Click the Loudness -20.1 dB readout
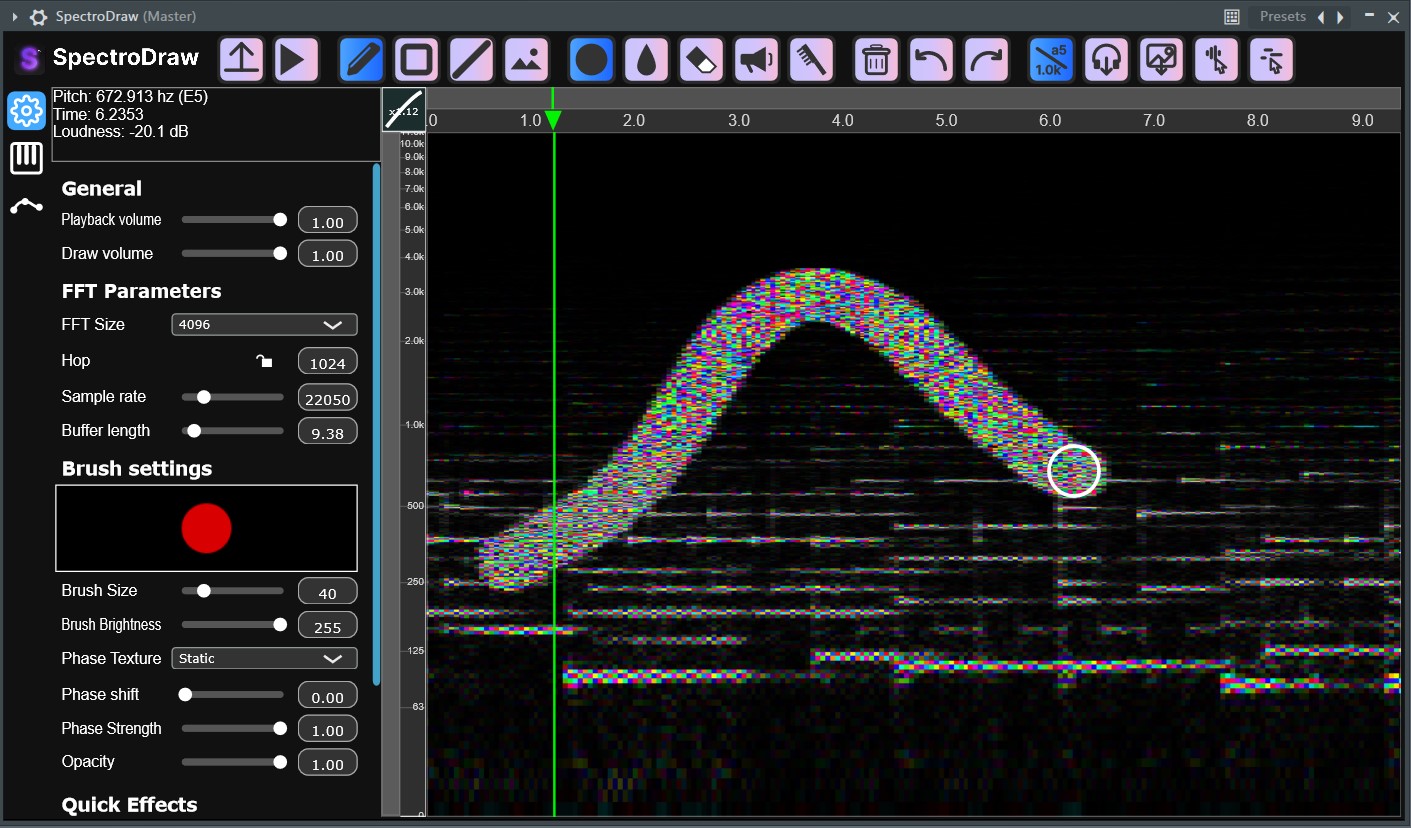The height and width of the screenshot is (828, 1411). [x=120, y=132]
